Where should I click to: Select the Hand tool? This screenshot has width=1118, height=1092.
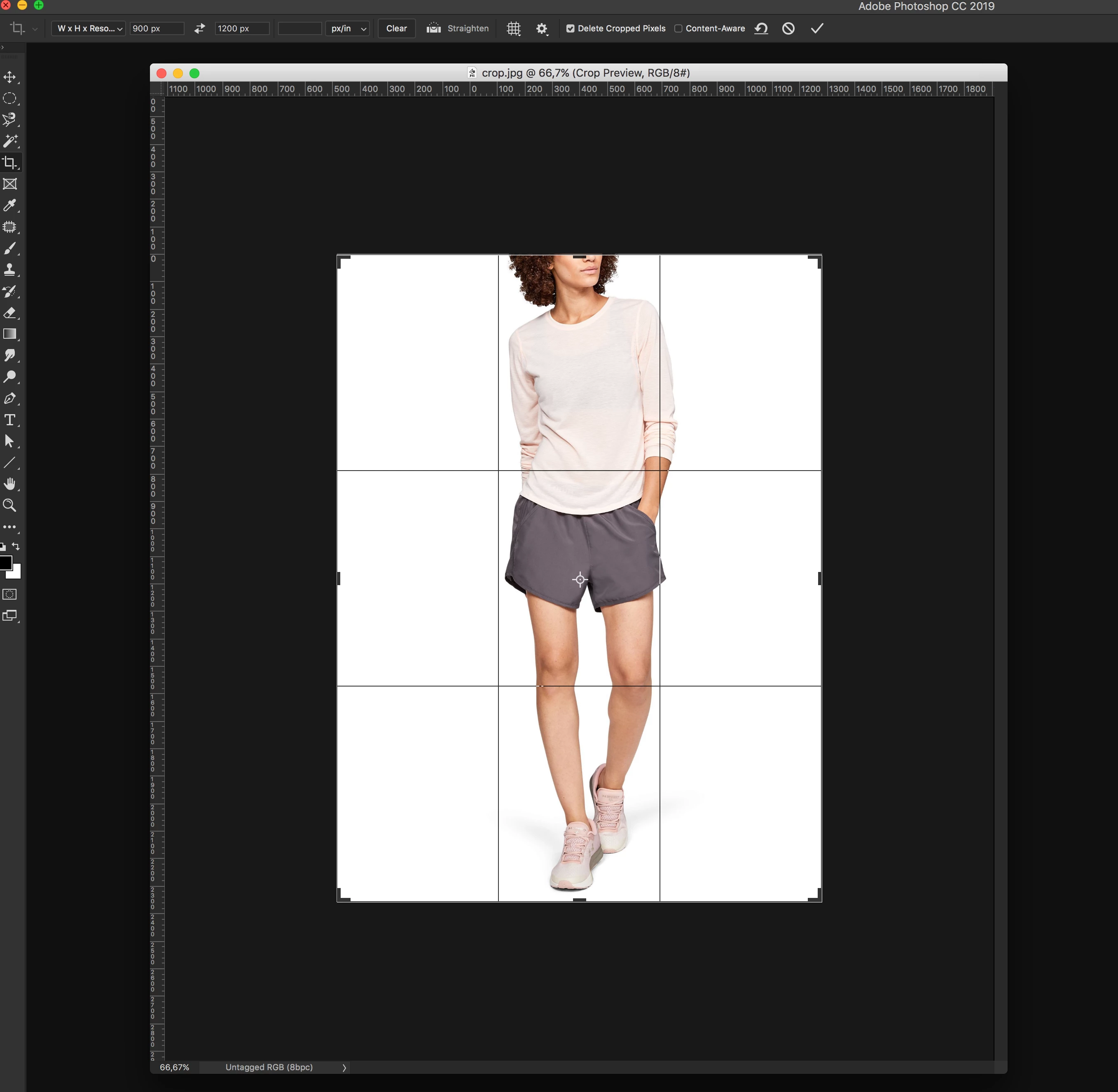[x=10, y=483]
